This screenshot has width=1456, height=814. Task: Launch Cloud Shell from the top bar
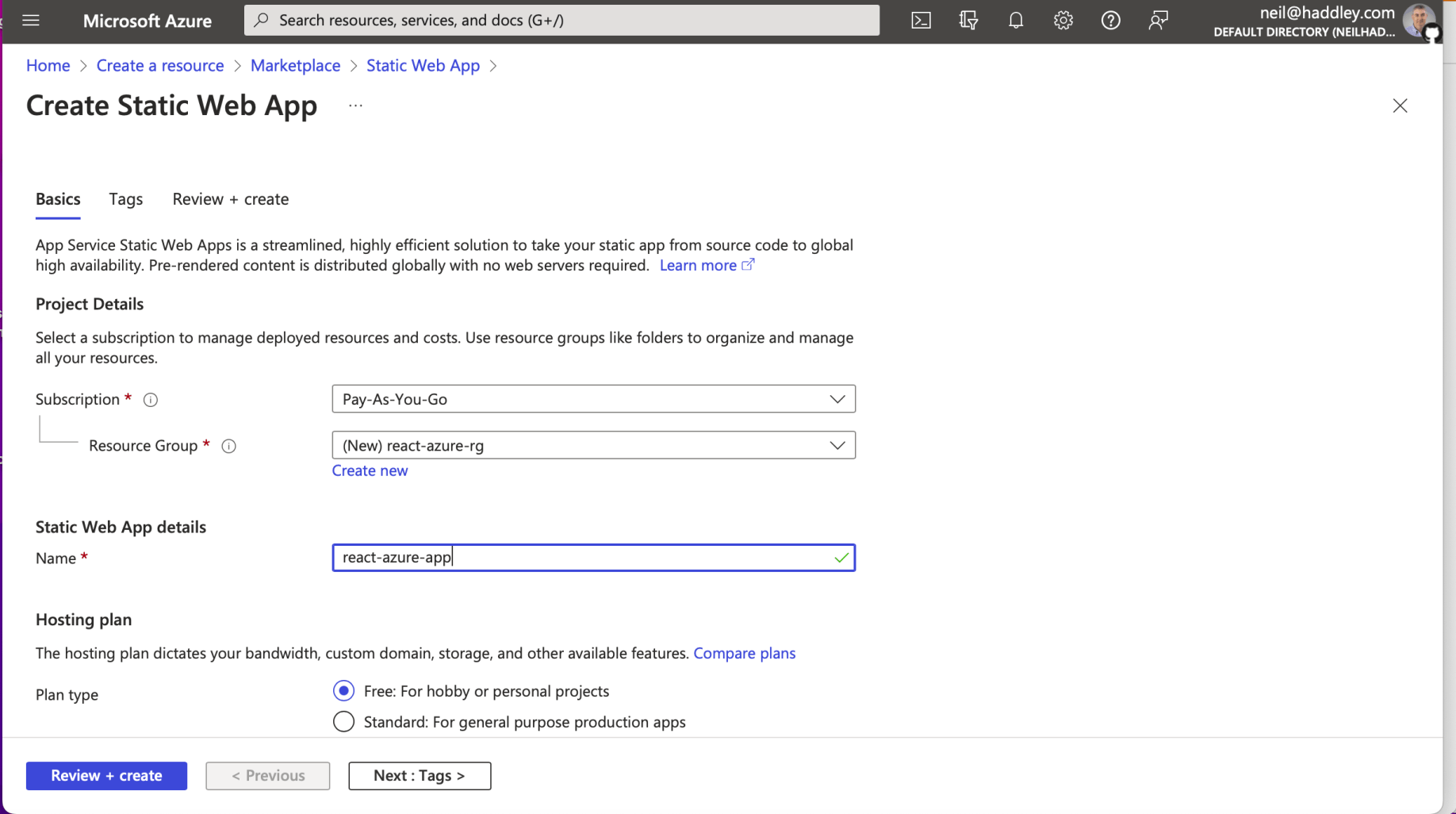921,21
